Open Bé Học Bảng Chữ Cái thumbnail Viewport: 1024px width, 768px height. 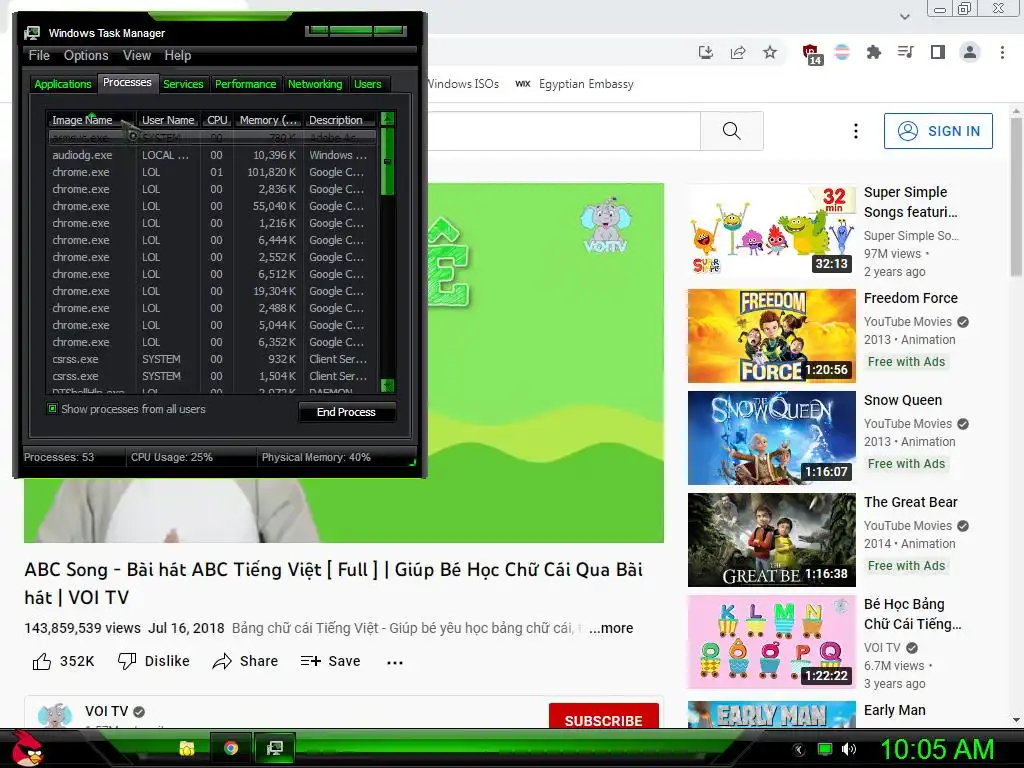(x=771, y=641)
